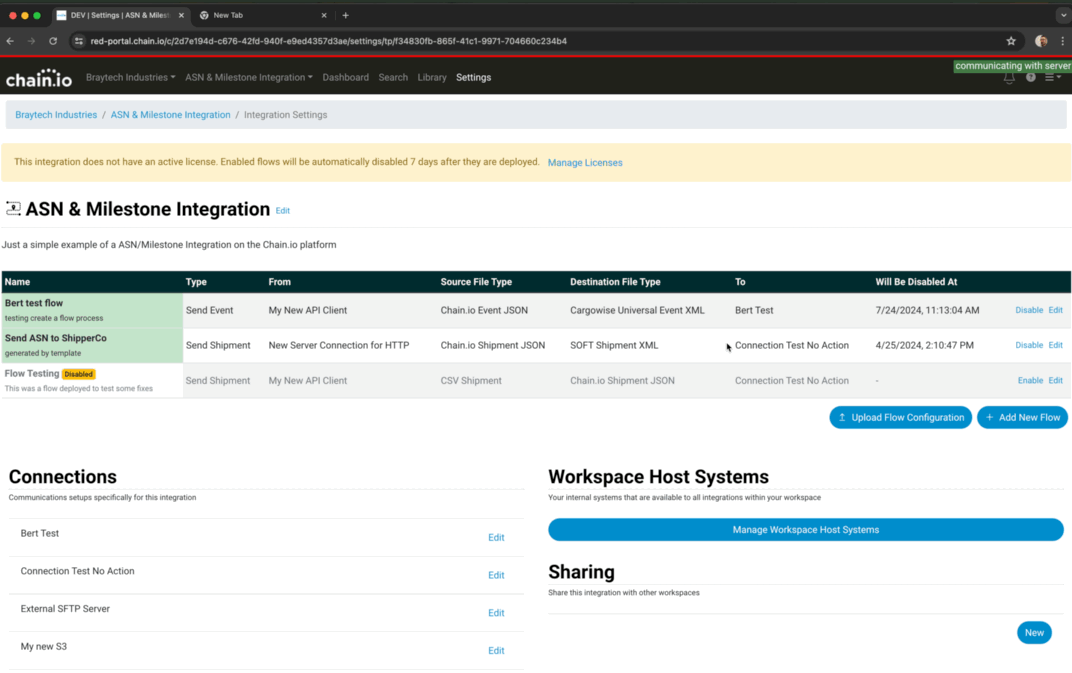The height and width of the screenshot is (673, 1072).
Task: Open the tab search chevron in Chrome
Action: pyautogui.click(x=1062, y=15)
